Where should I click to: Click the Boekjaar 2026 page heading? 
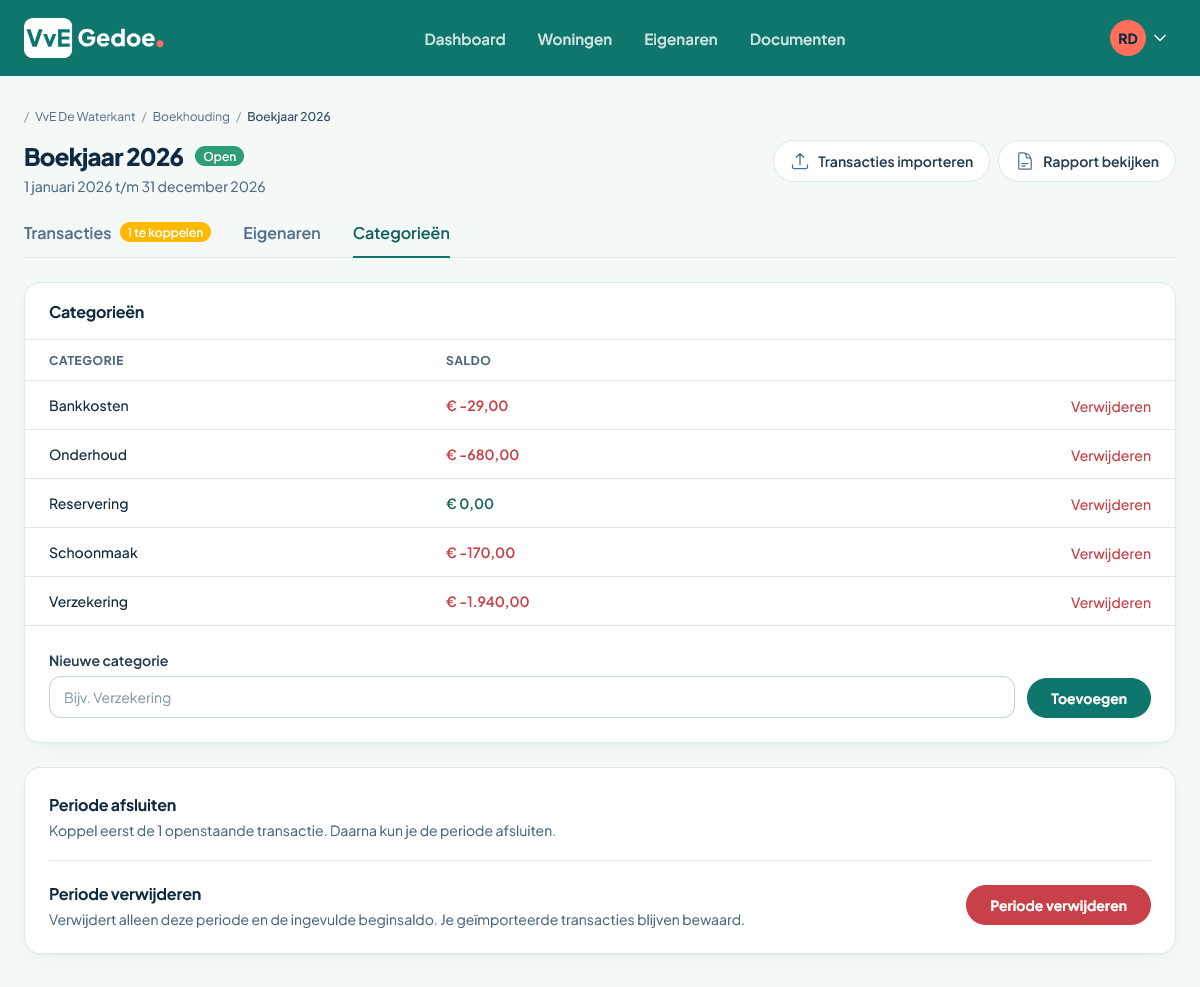pos(104,157)
